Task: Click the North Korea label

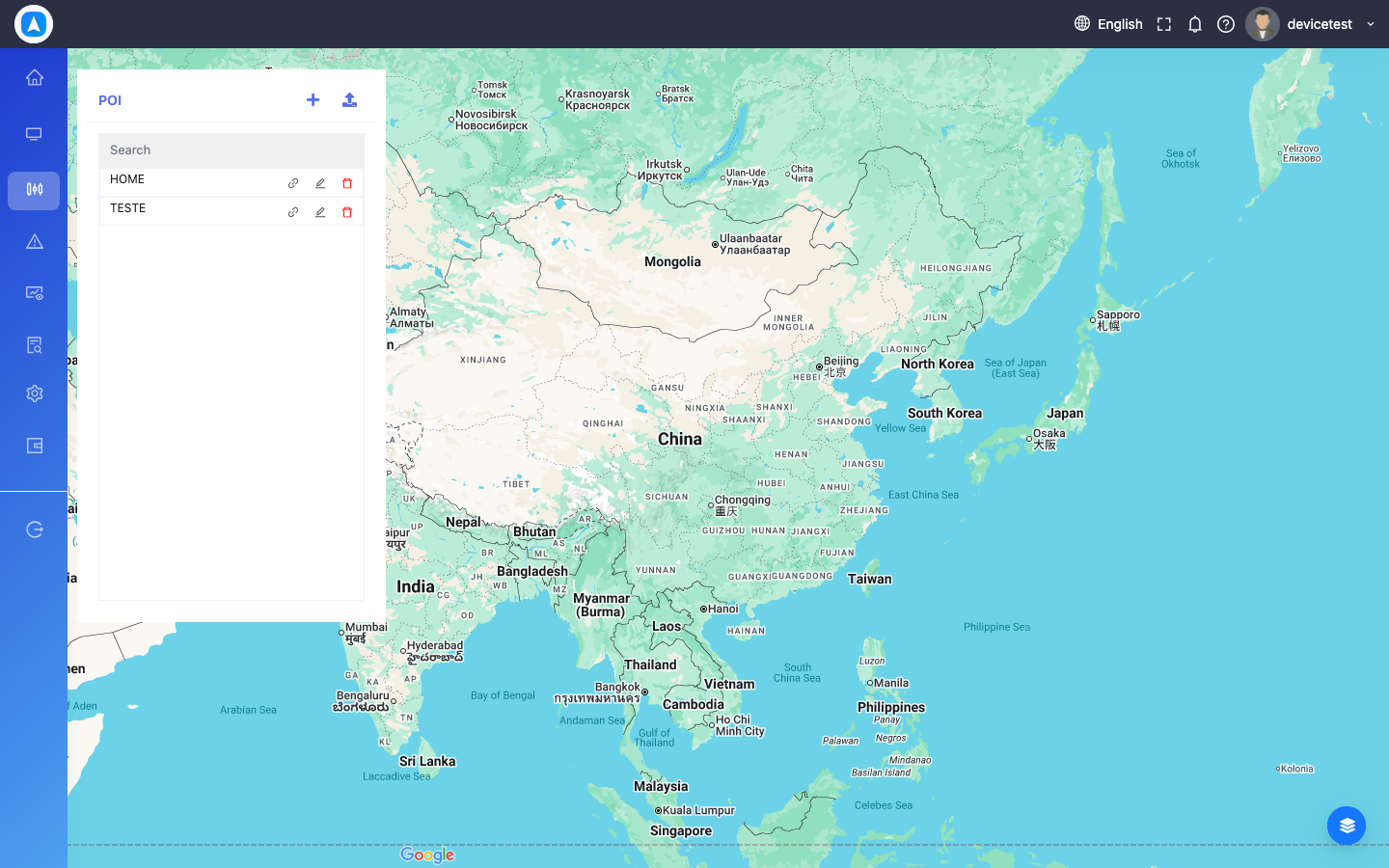Action: tap(938, 364)
